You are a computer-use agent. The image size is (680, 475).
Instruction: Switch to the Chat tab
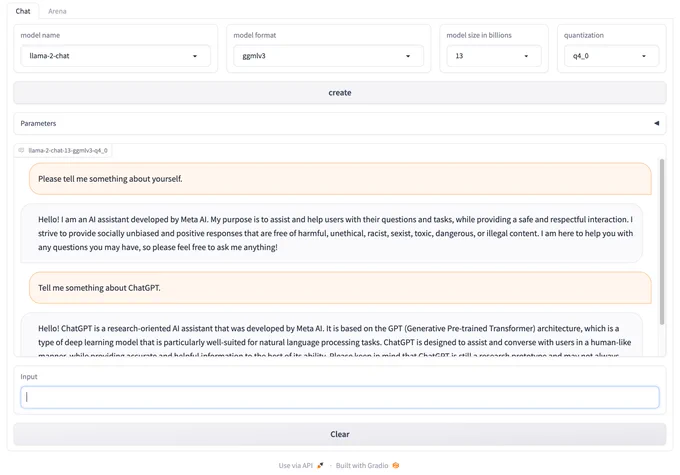23,11
